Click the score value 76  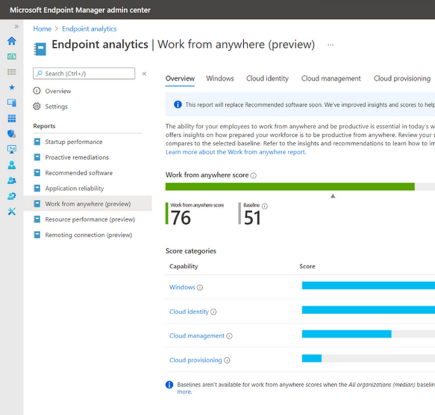(x=181, y=218)
